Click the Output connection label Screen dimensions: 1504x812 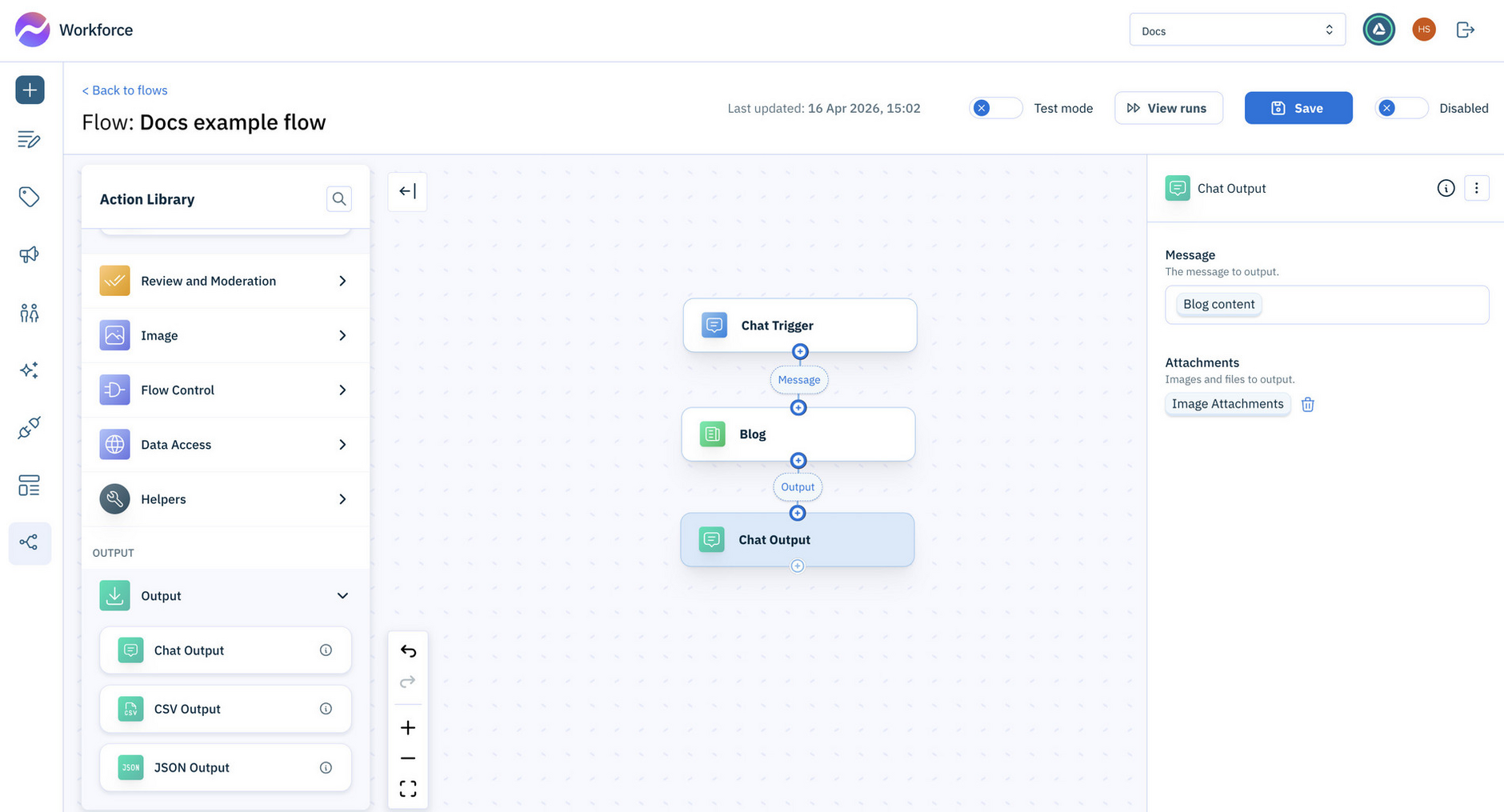pos(798,487)
